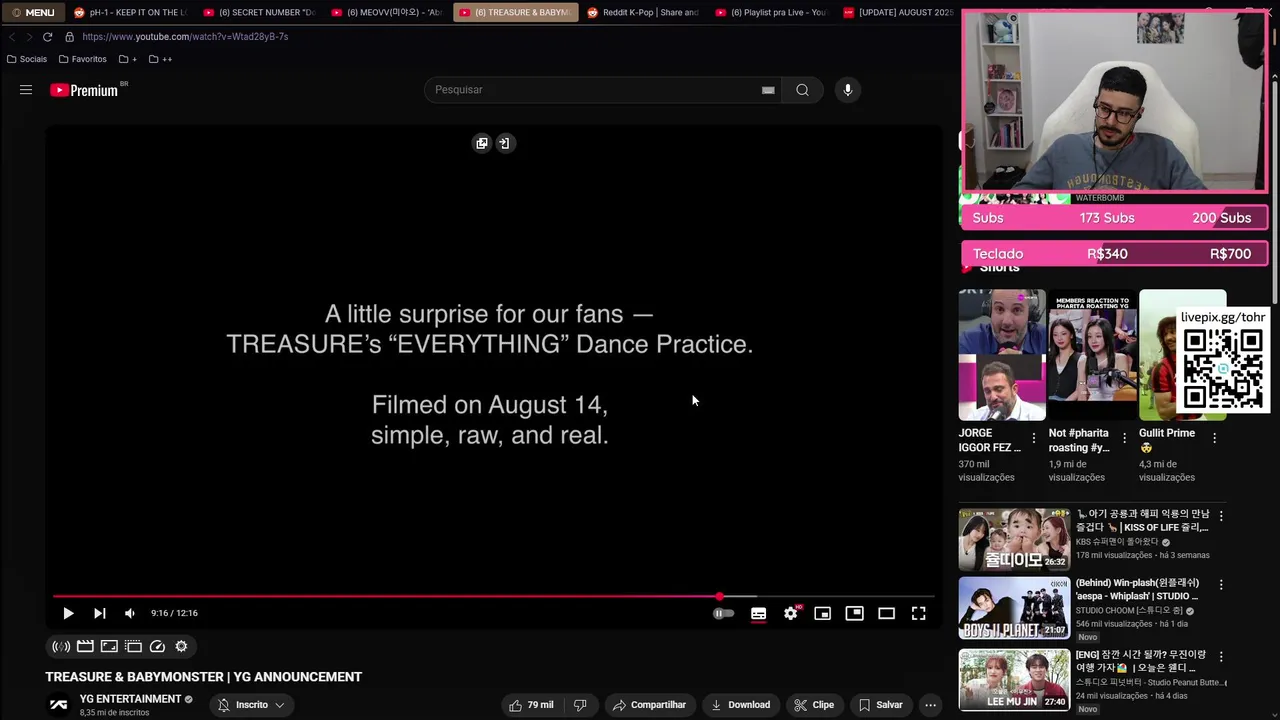Click the sound-waves icon in extension toolbar
The width and height of the screenshot is (1280, 720).
(x=61, y=646)
